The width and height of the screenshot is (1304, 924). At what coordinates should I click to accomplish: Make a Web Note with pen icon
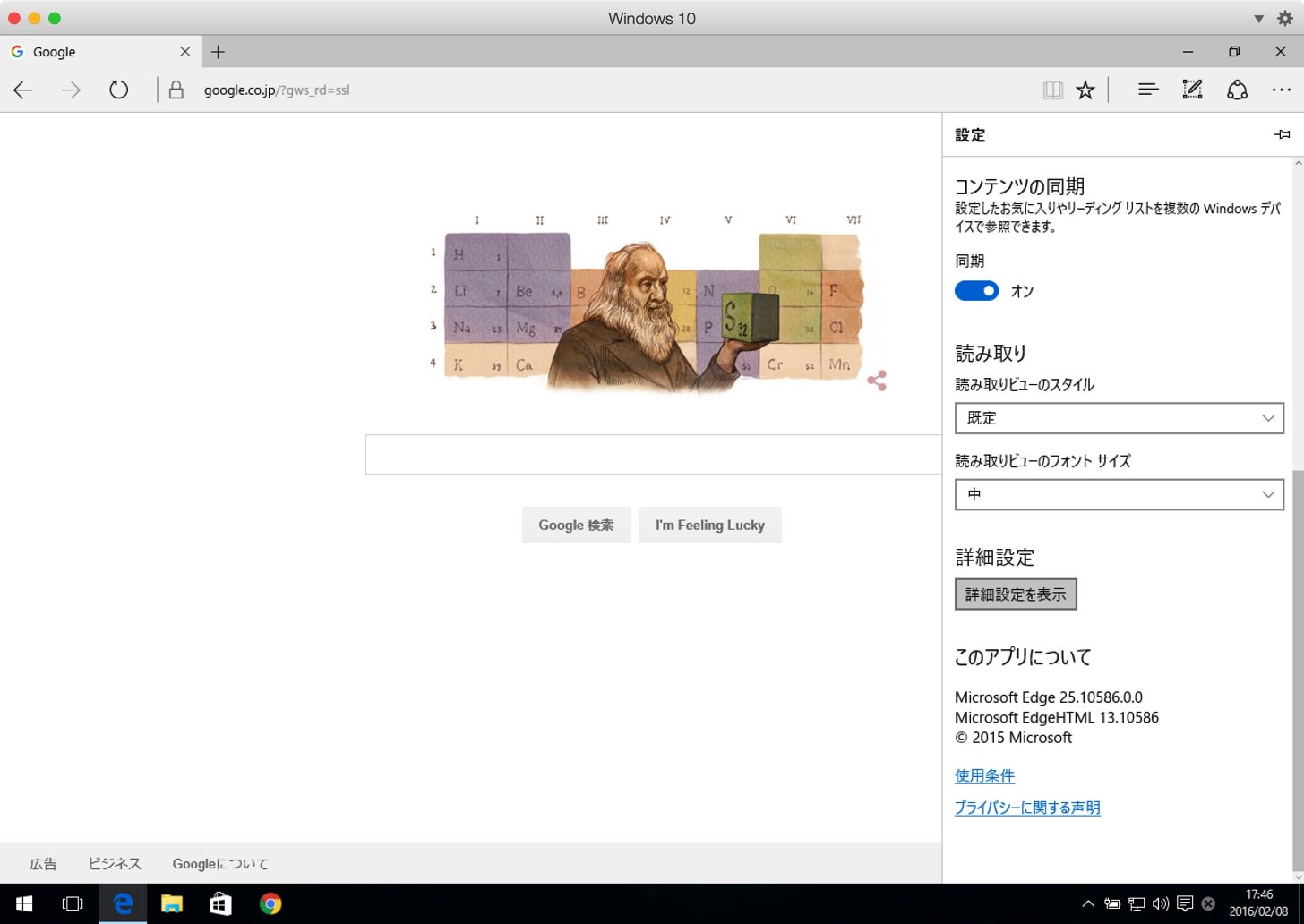click(1192, 90)
